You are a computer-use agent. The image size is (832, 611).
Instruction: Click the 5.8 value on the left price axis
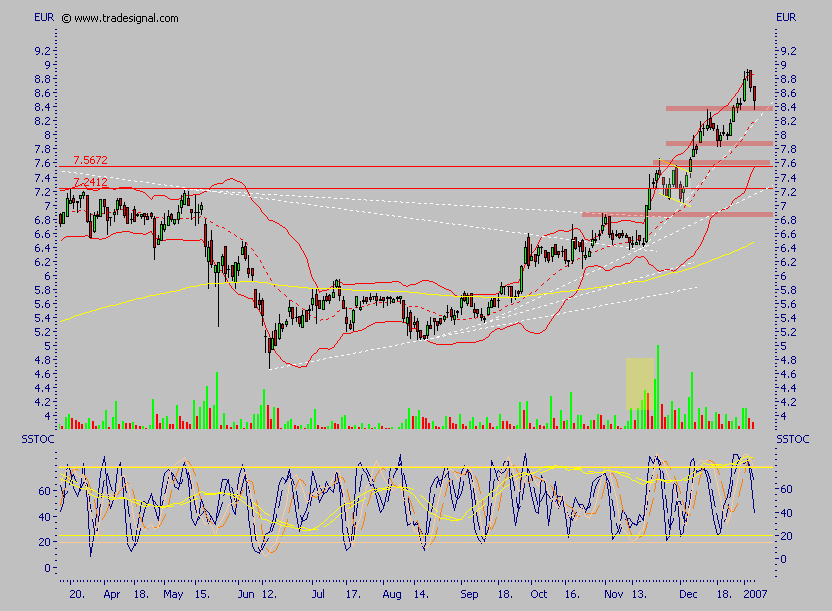tap(42, 290)
